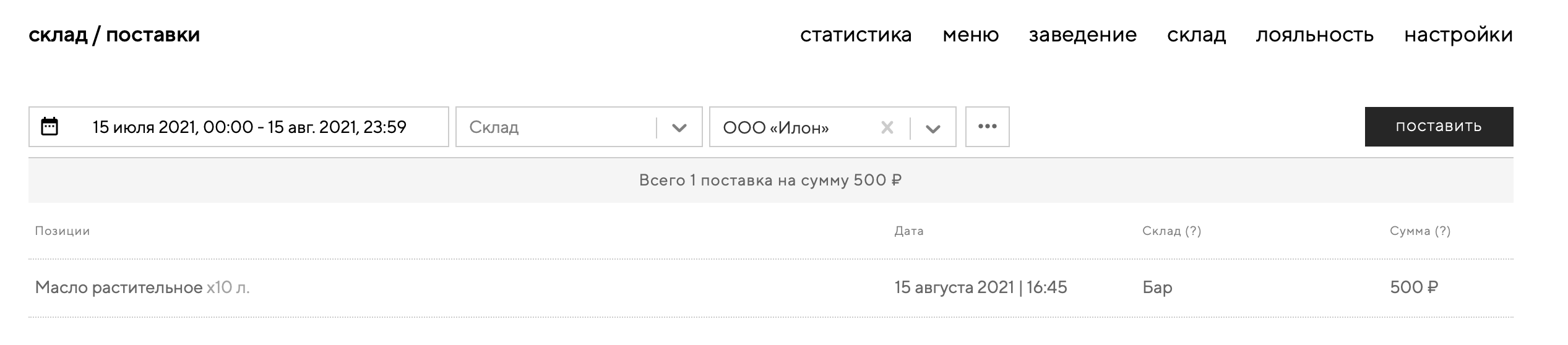The image size is (1568, 345).
Task: Clear the ООО «Илон» supplier filter
Action: click(887, 127)
